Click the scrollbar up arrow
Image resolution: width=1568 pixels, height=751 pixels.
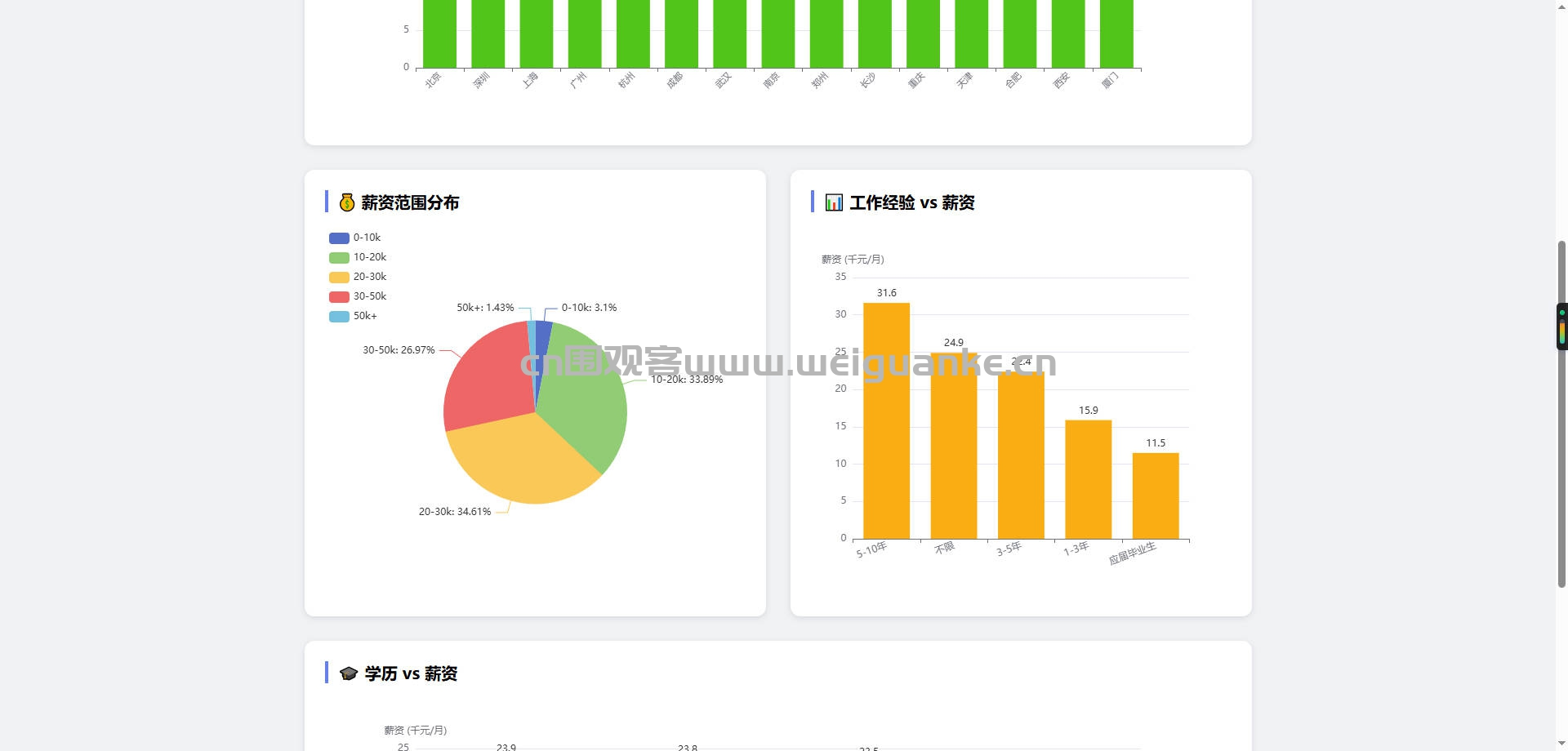click(1561, 6)
